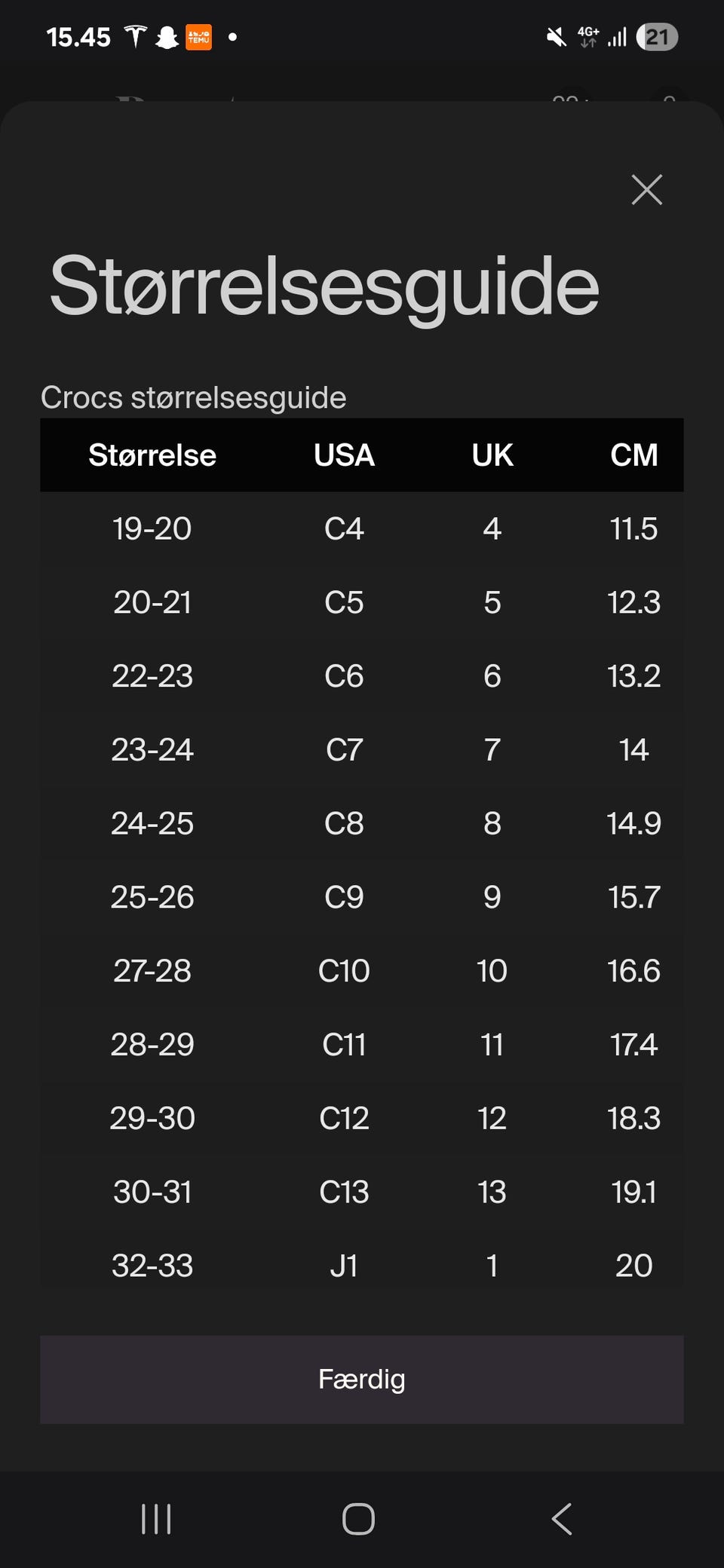Tap the Færdig button
This screenshot has width=724, height=1568.
click(x=362, y=1379)
